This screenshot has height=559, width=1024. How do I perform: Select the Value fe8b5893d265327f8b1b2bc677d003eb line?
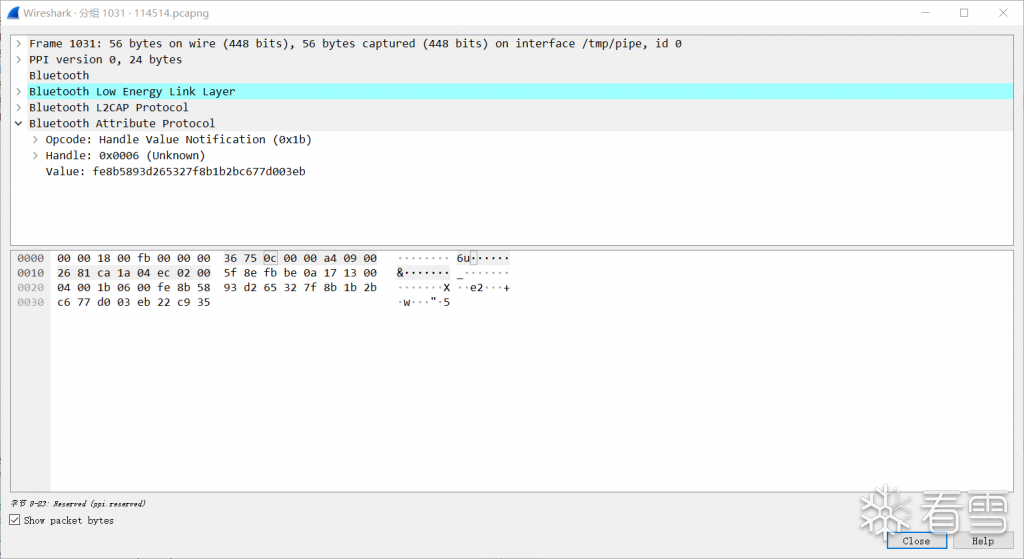175,171
